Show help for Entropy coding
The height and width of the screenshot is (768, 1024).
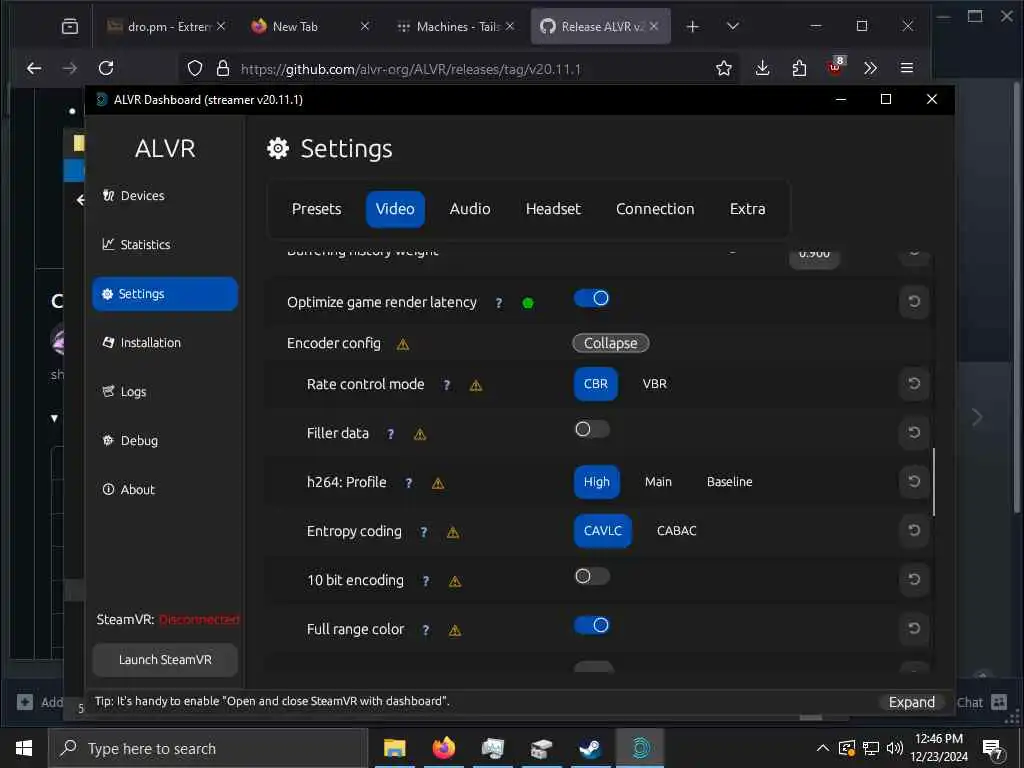click(x=424, y=532)
